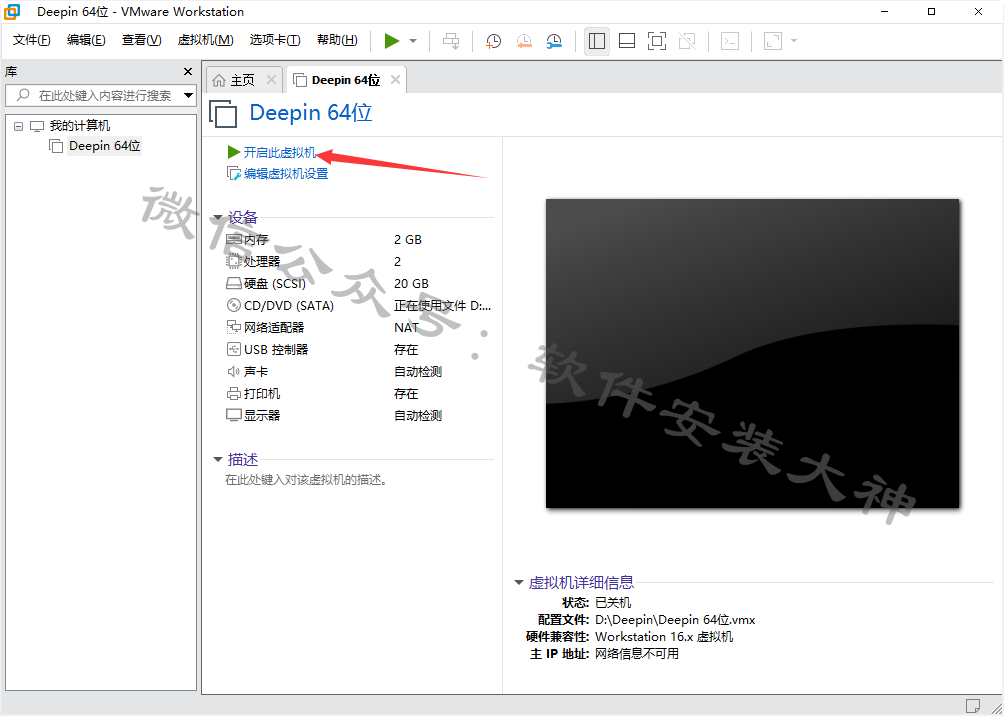Screen dimensions: 1004x716
Task: Select the USB 控制器 device label
Action: (x=276, y=349)
